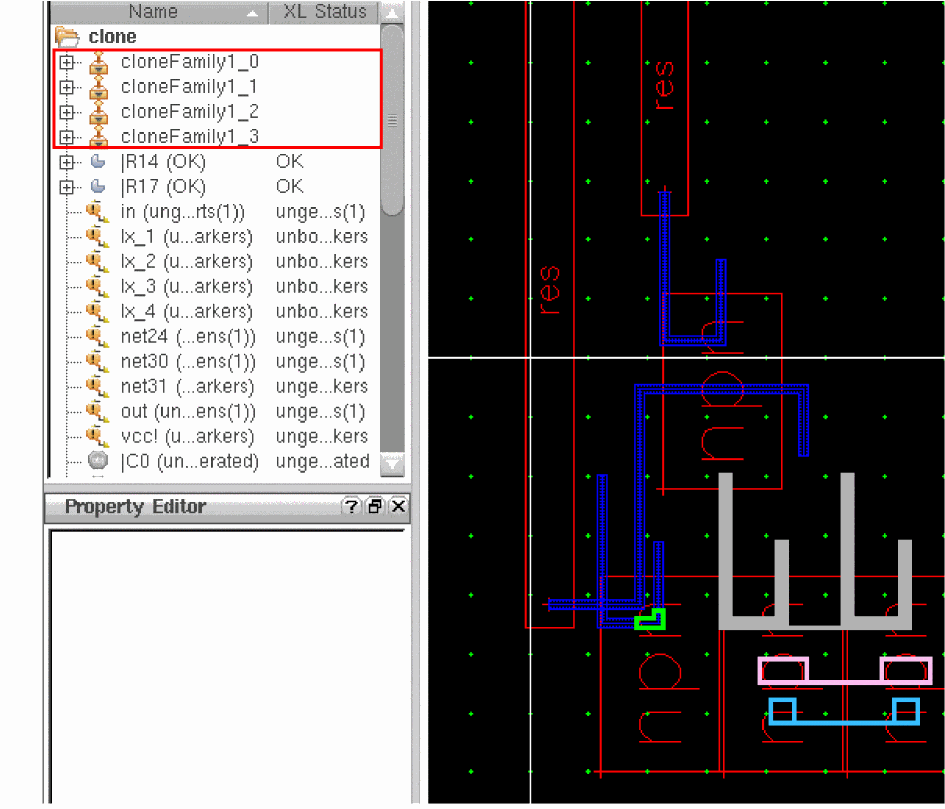Click the C0 ungenerated instance icon
This screenshot has width=945, height=809.
[x=98, y=461]
